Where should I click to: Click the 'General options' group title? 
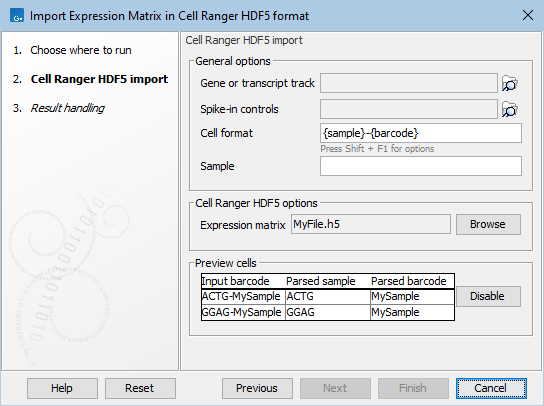point(233,61)
